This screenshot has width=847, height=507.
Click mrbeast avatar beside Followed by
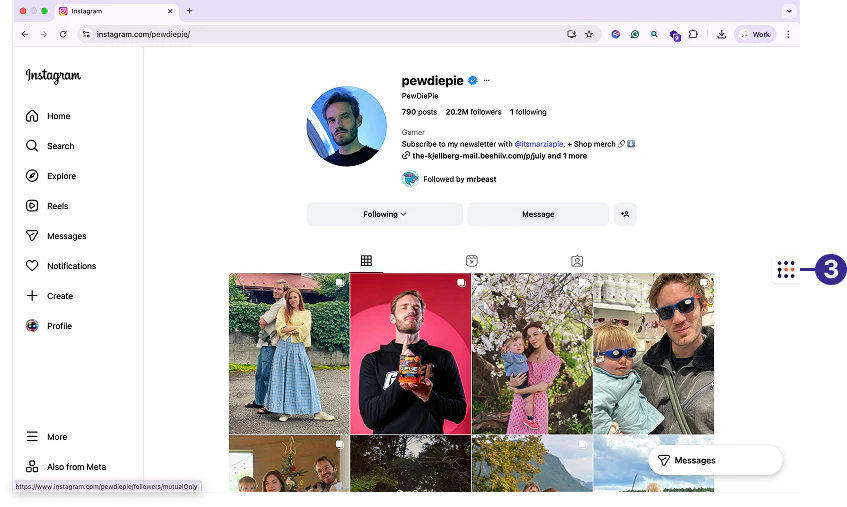click(410, 179)
